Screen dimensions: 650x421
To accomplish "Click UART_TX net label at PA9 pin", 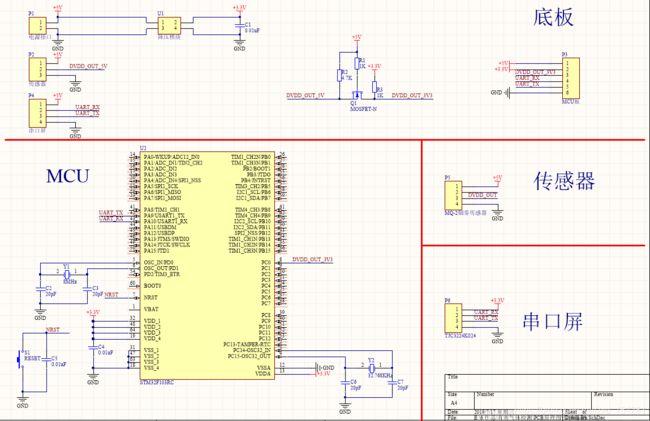I will click(x=111, y=213).
